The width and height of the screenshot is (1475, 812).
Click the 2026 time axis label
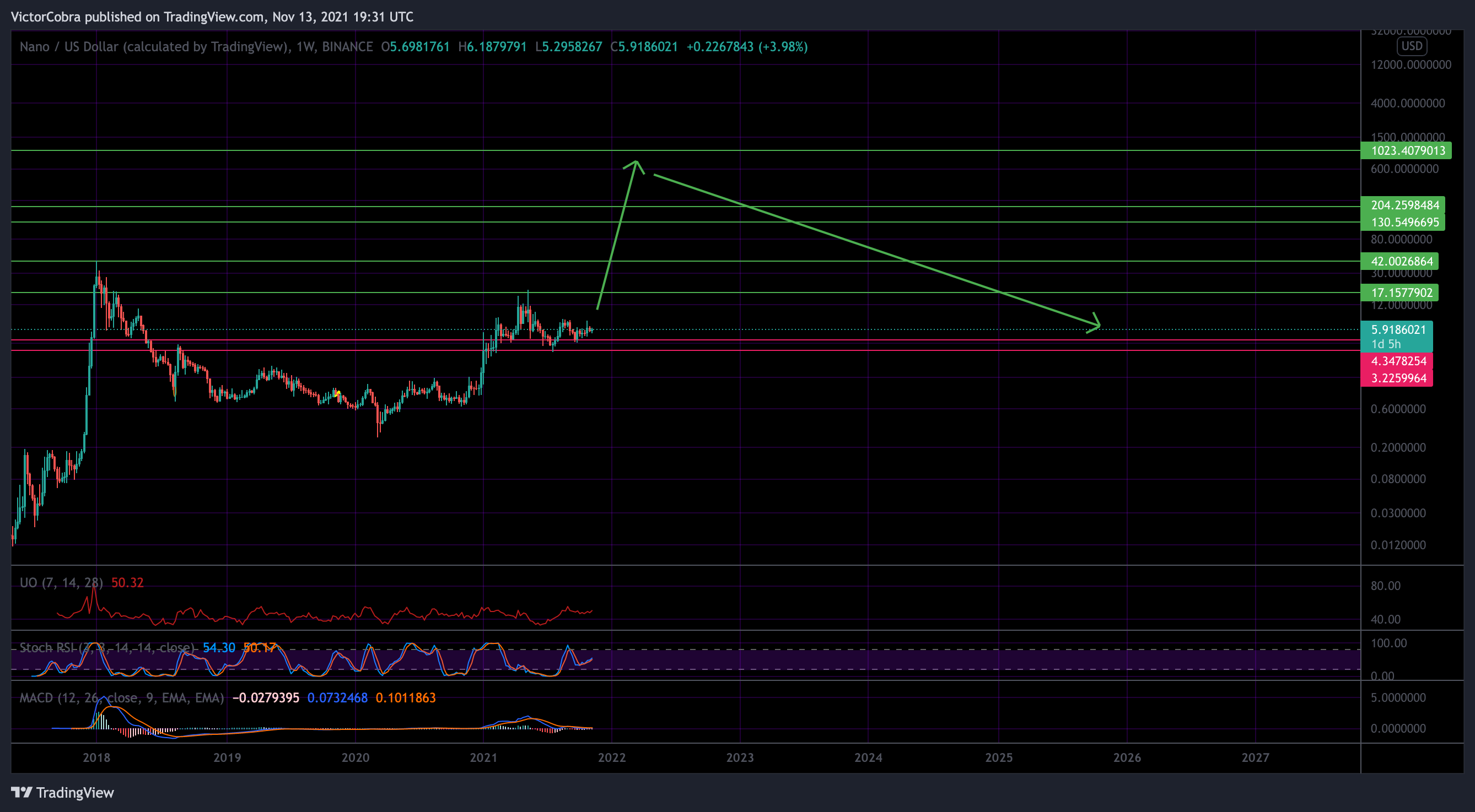(x=1127, y=757)
